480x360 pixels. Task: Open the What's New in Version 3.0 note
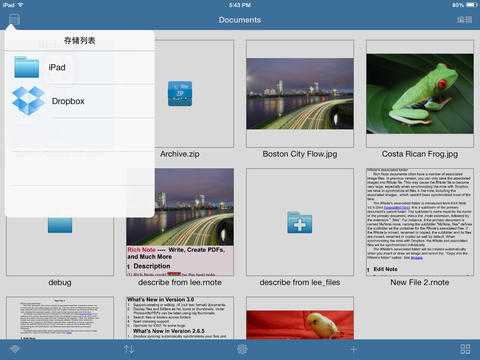coord(180,318)
